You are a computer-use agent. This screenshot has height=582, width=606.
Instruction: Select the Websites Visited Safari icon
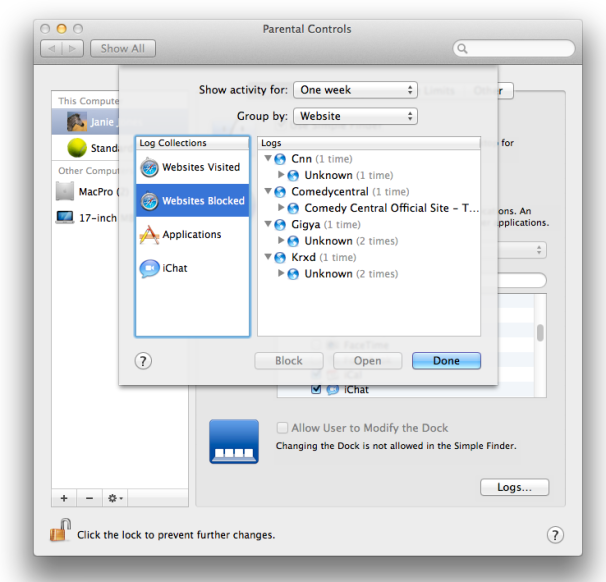coord(150,168)
